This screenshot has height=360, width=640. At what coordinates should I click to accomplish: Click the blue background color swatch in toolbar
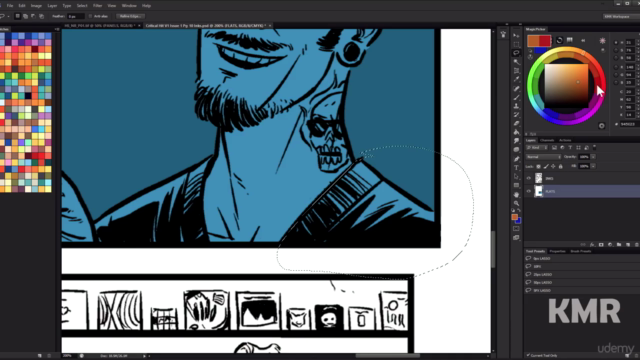tap(518, 220)
